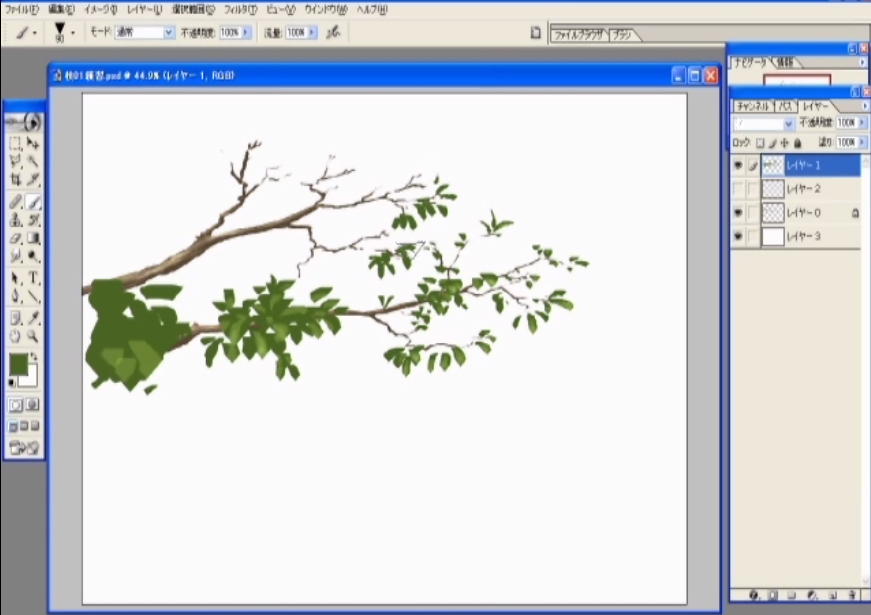Select the Eraser tool
Image resolution: width=871 pixels, height=615 pixels.
[16, 238]
